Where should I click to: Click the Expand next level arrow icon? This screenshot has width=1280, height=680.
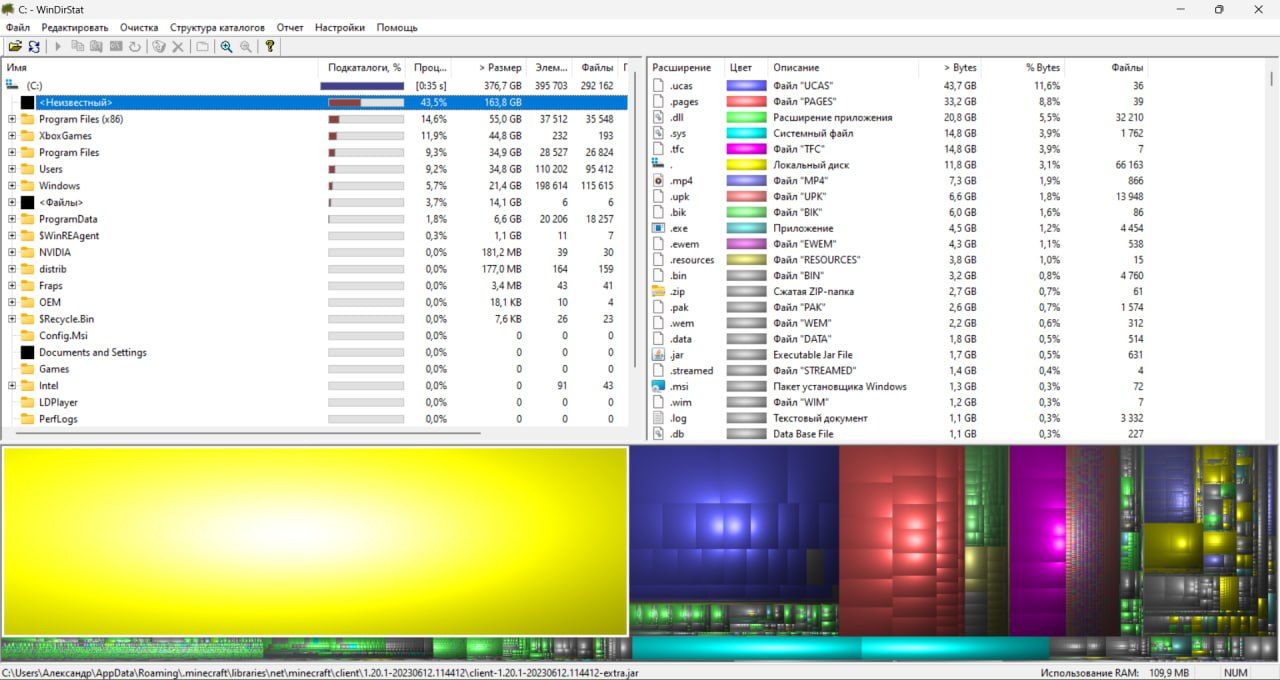click(x=57, y=46)
